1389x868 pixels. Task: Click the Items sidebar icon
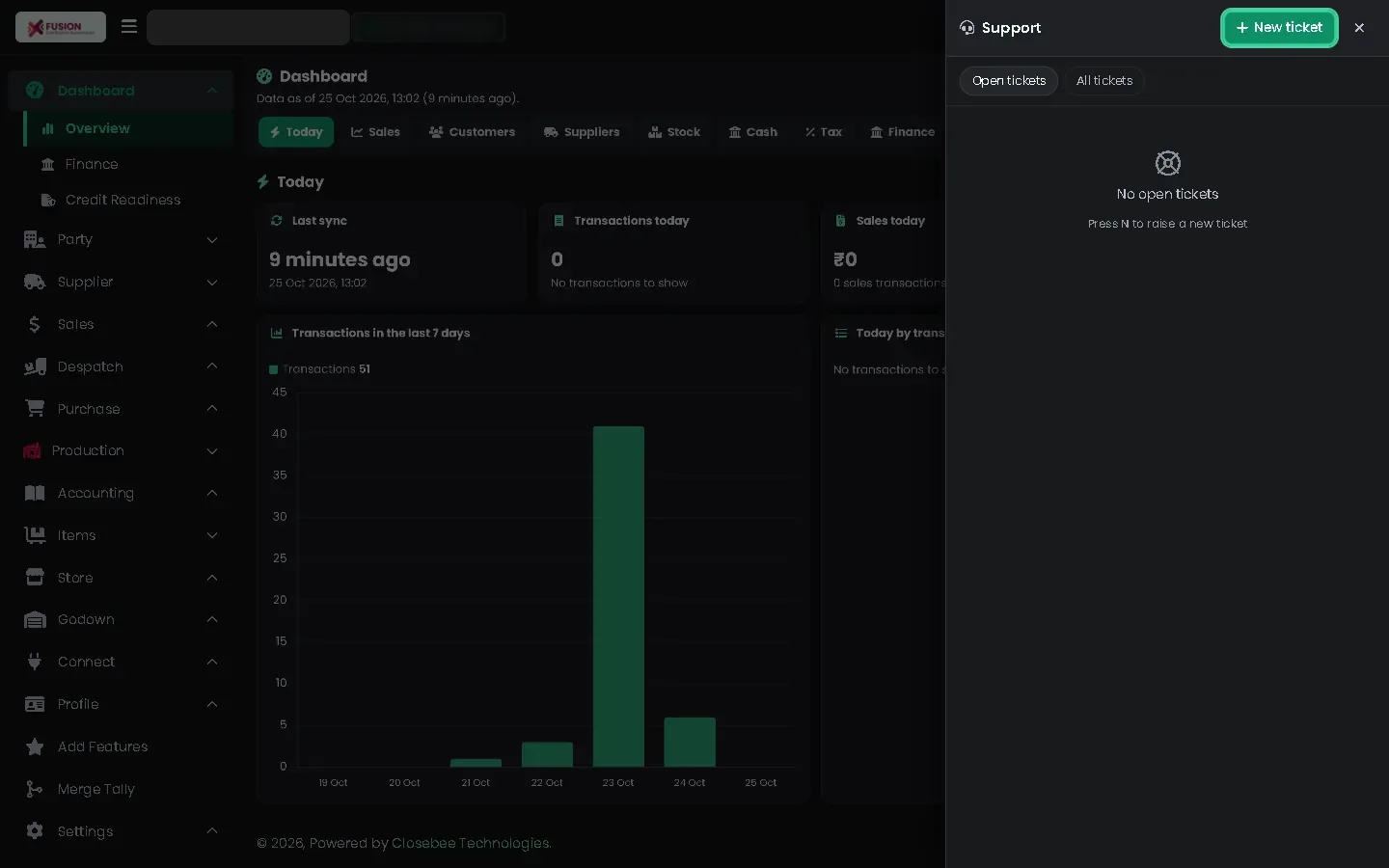pos(35,535)
